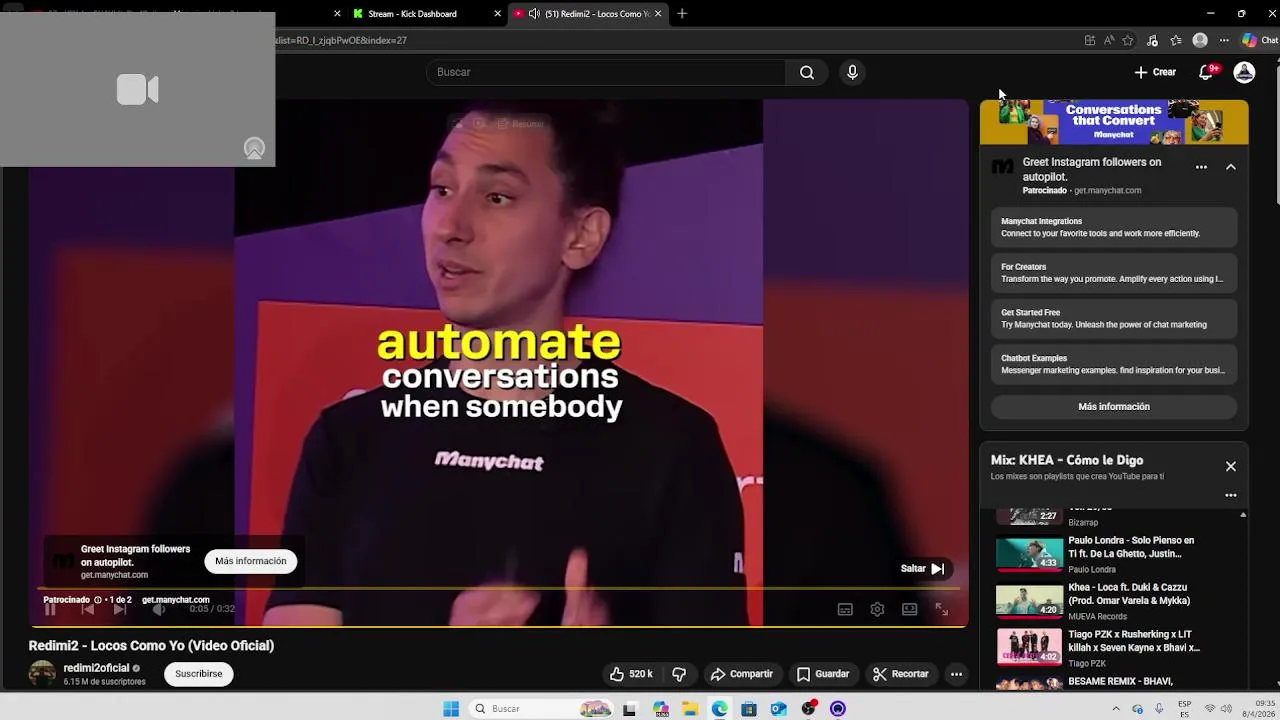Viewport: 1280px width, 720px height.
Task: Close the Kick Dashboard tab
Action: pos(497,14)
